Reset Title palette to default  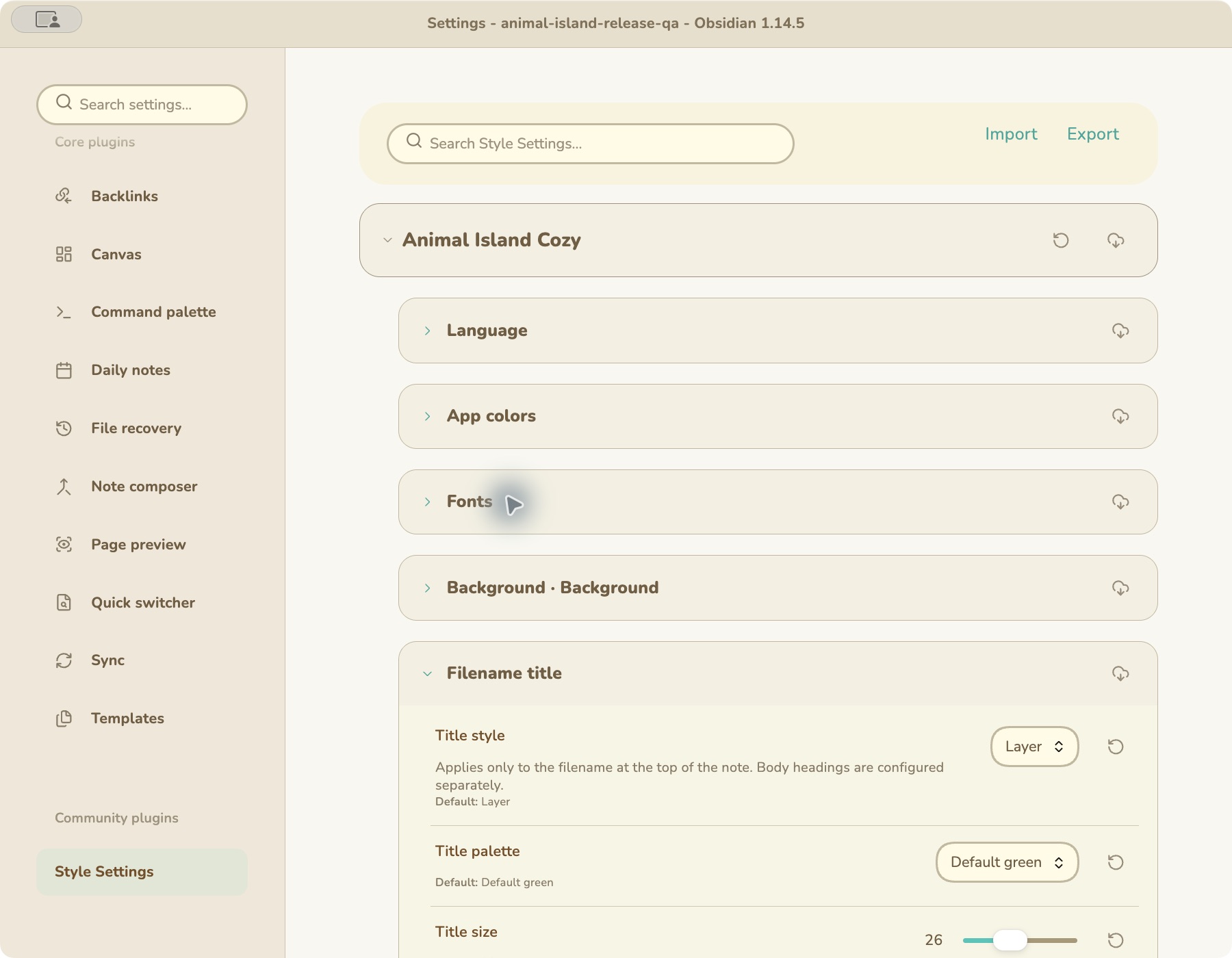point(1116,862)
